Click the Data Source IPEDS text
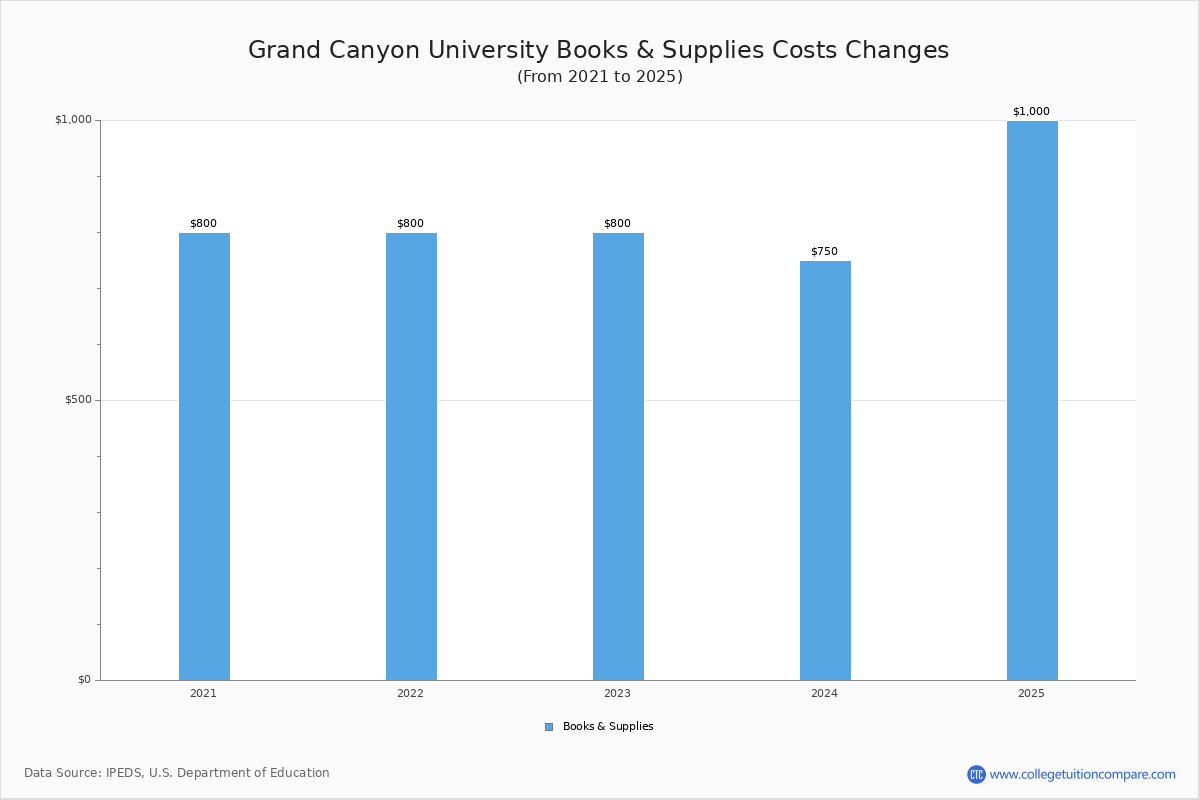1200x800 pixels. [x=177, y=773]
